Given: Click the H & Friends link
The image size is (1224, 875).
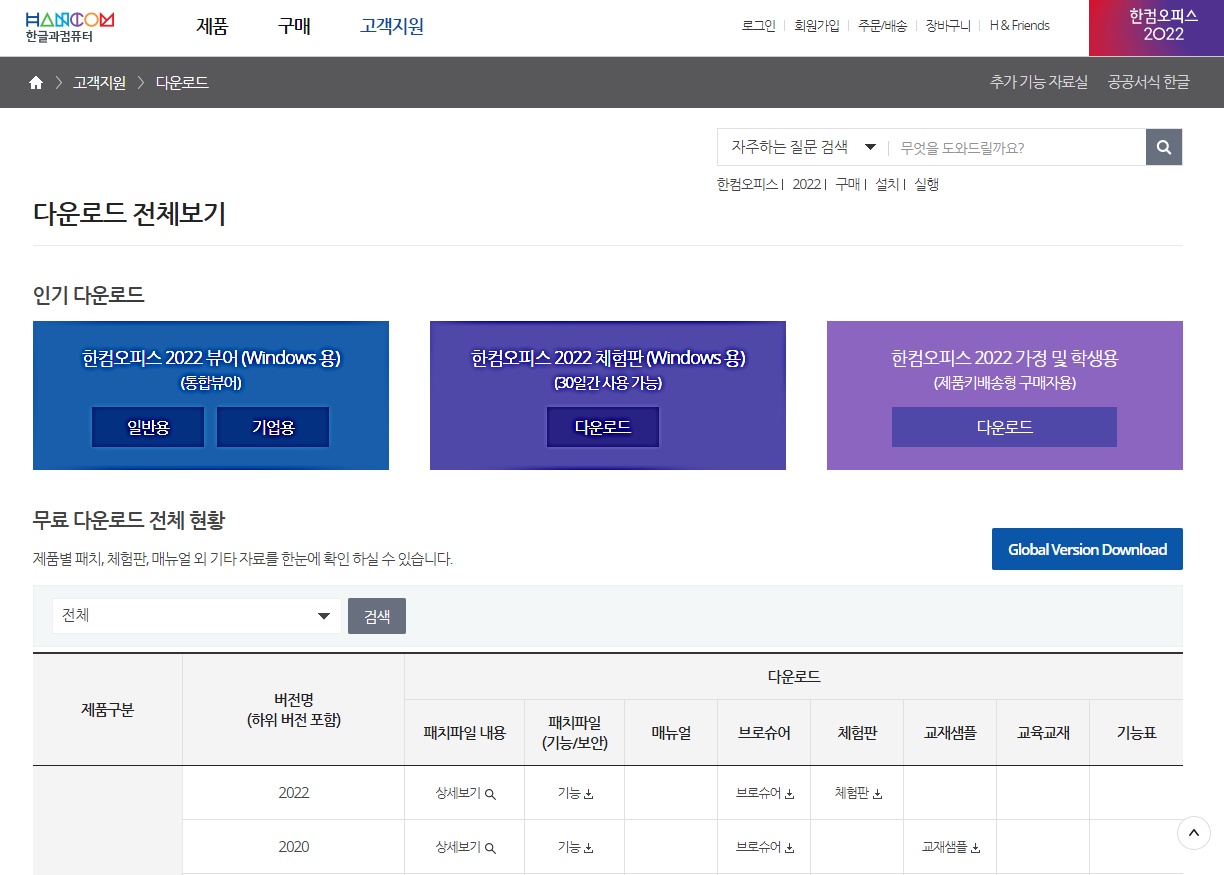Looking at the screenshot, I should coord(1019,26).
